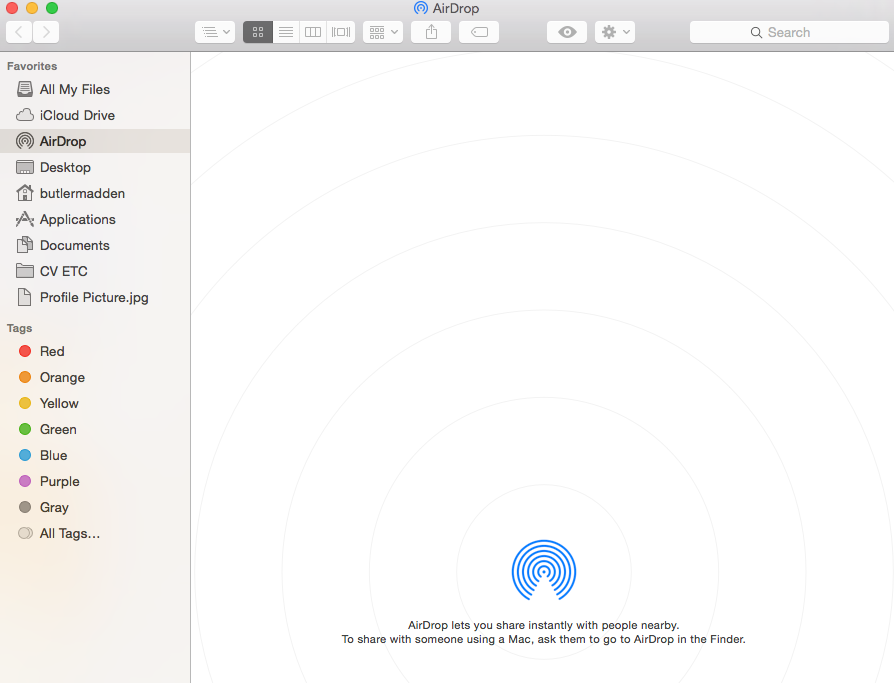Select the Red tag

pyautogui.click(x=95, y=351)
